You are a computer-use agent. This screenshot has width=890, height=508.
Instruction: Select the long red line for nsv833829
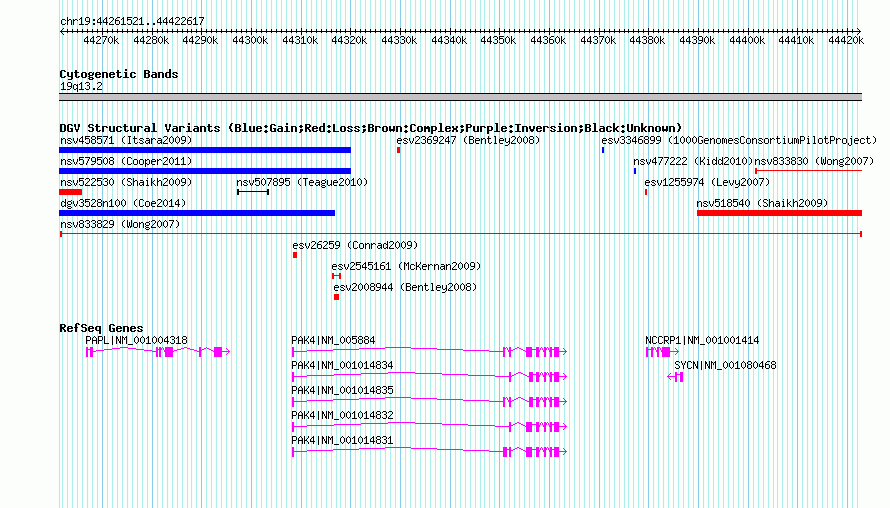461,234
